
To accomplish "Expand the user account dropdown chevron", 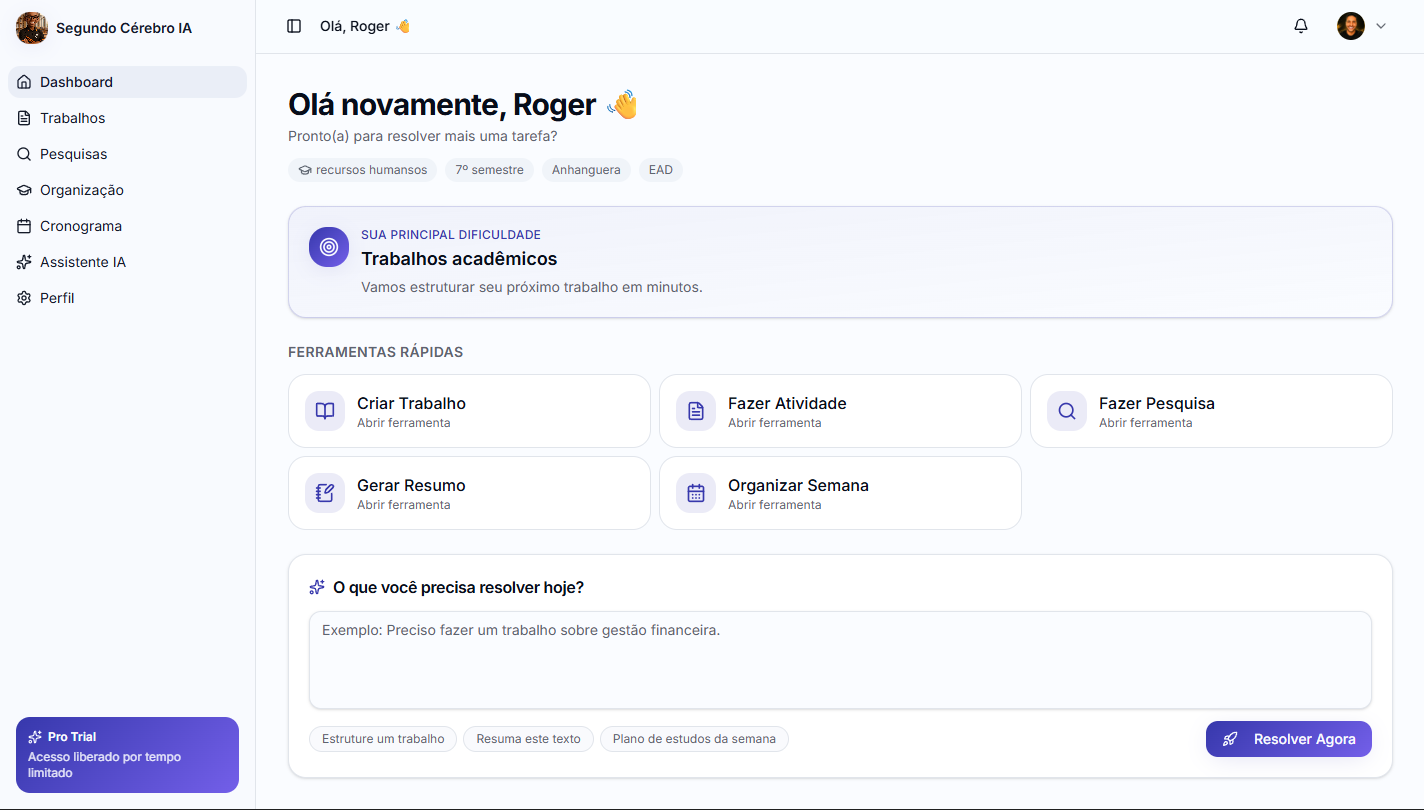I will 1381,26.
